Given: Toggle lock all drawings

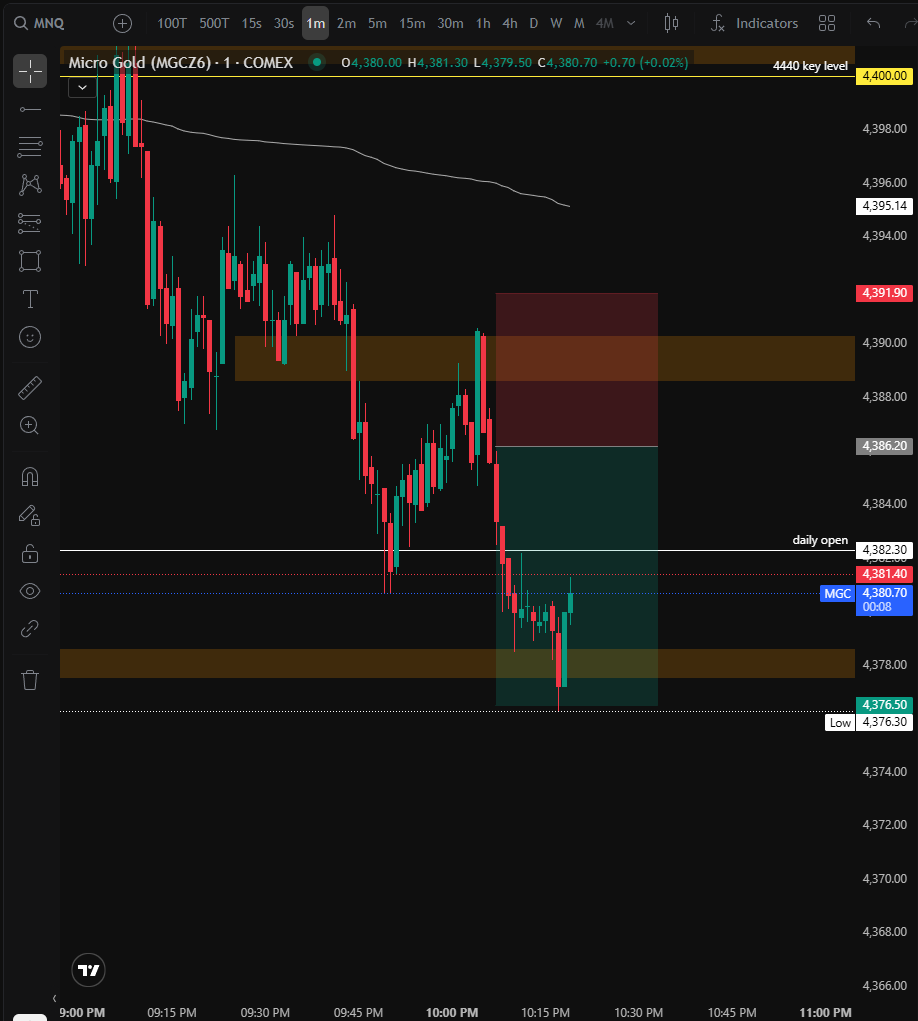Looking at the screenshot, I should (30, 553).
